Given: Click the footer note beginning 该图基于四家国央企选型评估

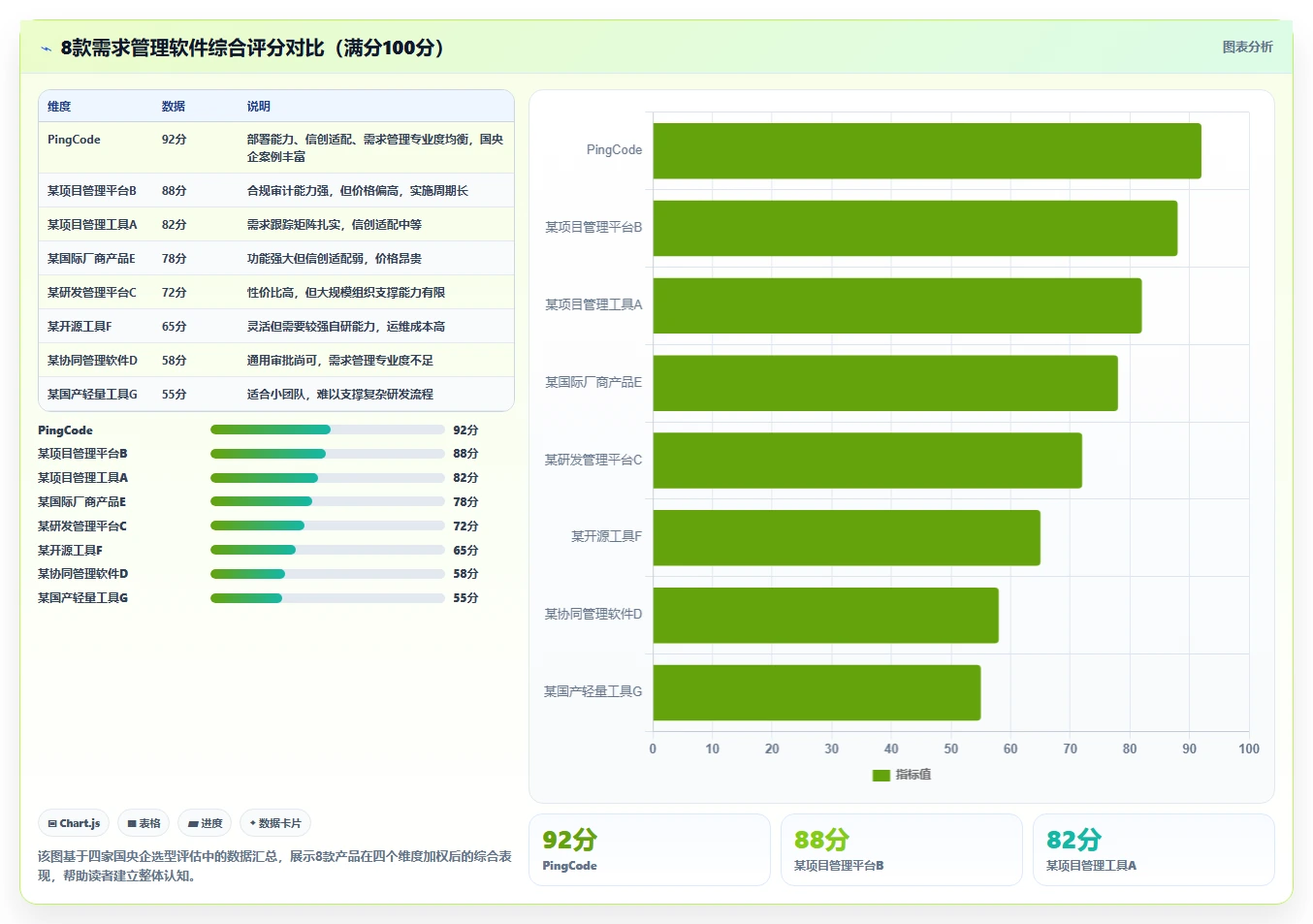Looking at the screenshot, I should coord(274,866).
